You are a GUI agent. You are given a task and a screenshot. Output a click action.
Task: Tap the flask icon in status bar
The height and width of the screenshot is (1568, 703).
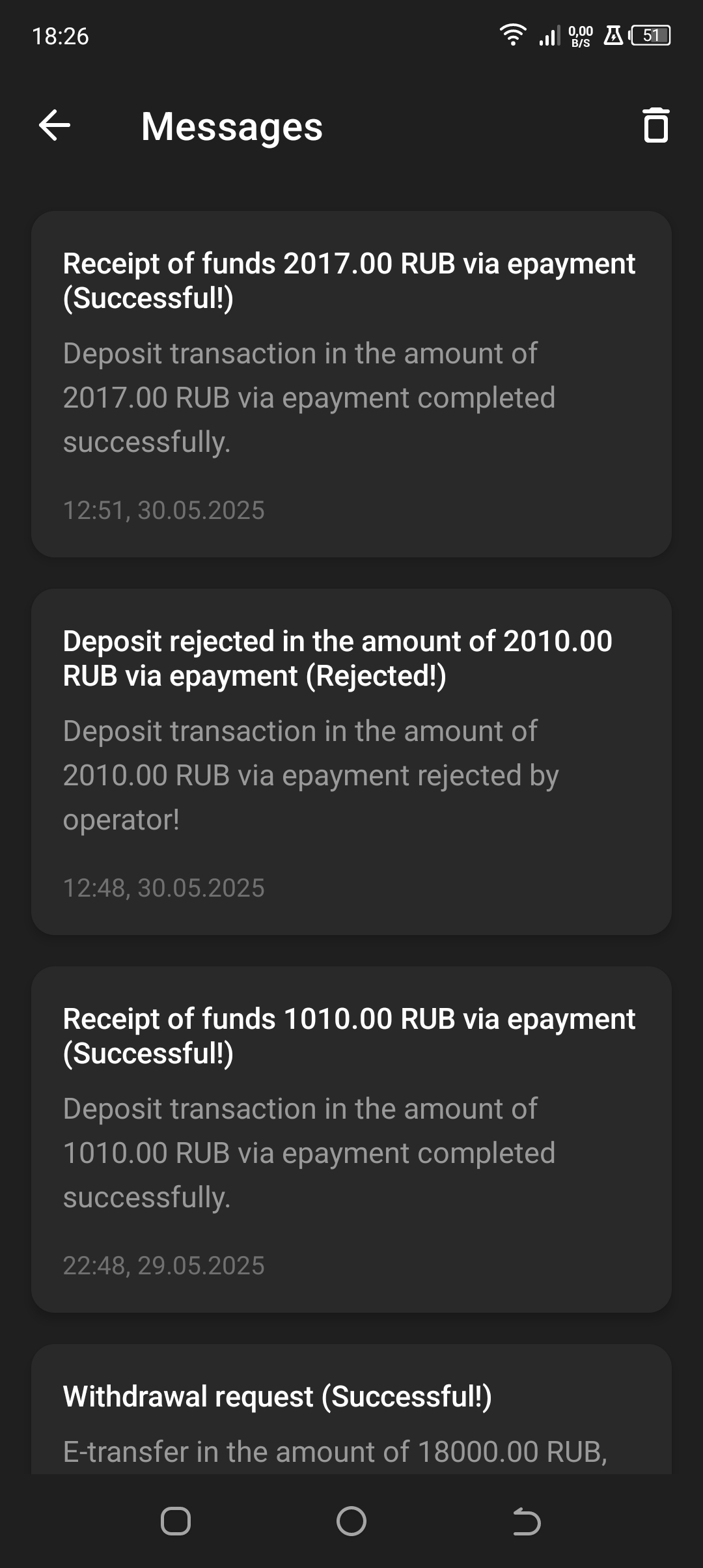tap(613, 35)
